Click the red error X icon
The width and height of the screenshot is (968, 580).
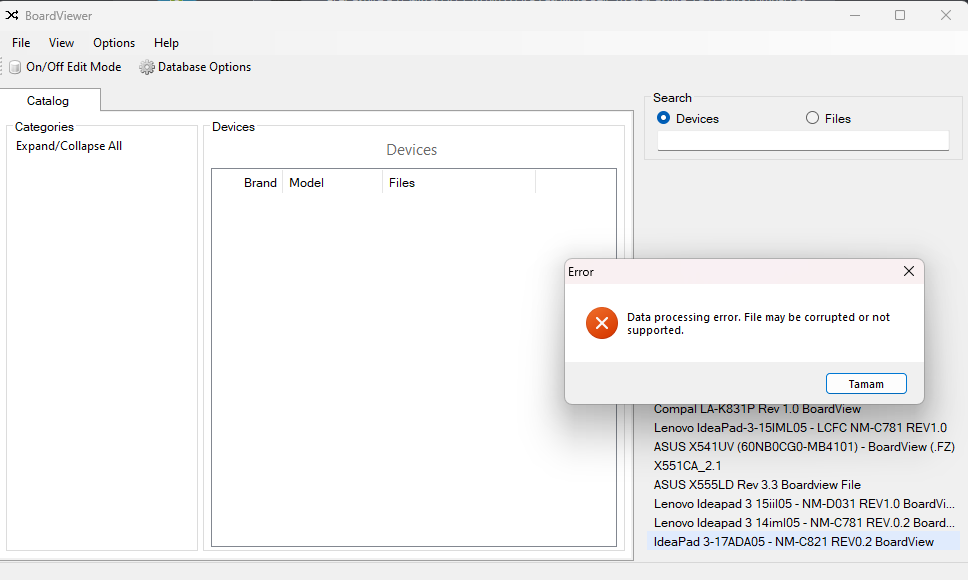tap(602, 323)
